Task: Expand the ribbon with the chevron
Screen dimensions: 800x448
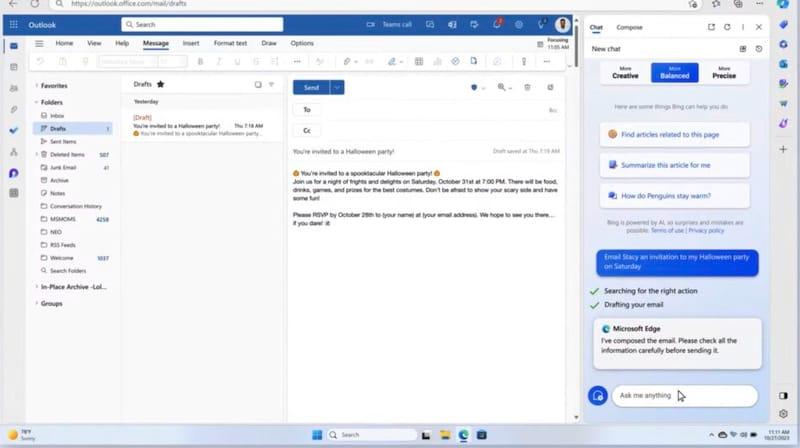Action: tap(569, 65)
